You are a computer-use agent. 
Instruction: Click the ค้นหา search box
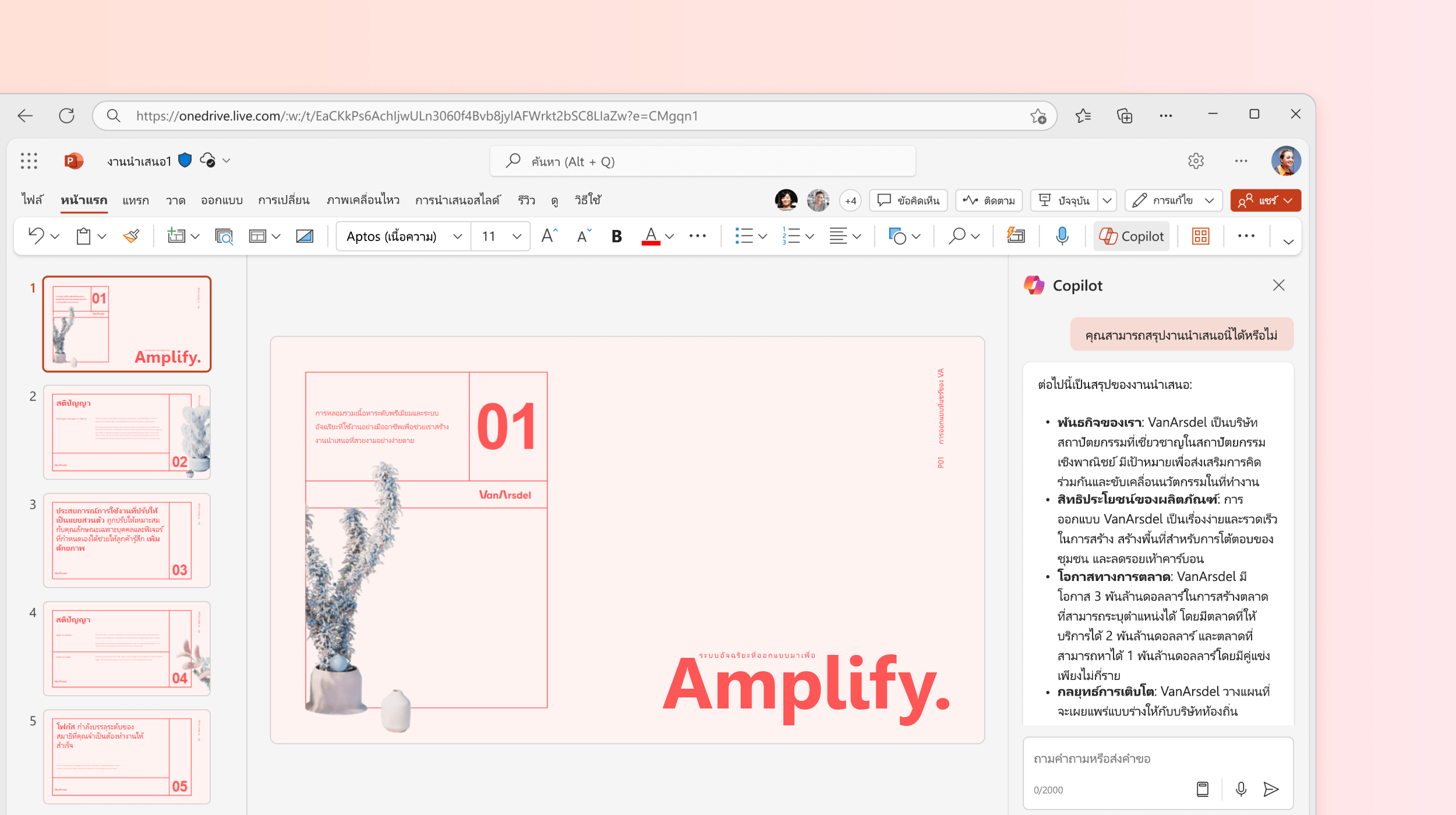click(703, 161)
